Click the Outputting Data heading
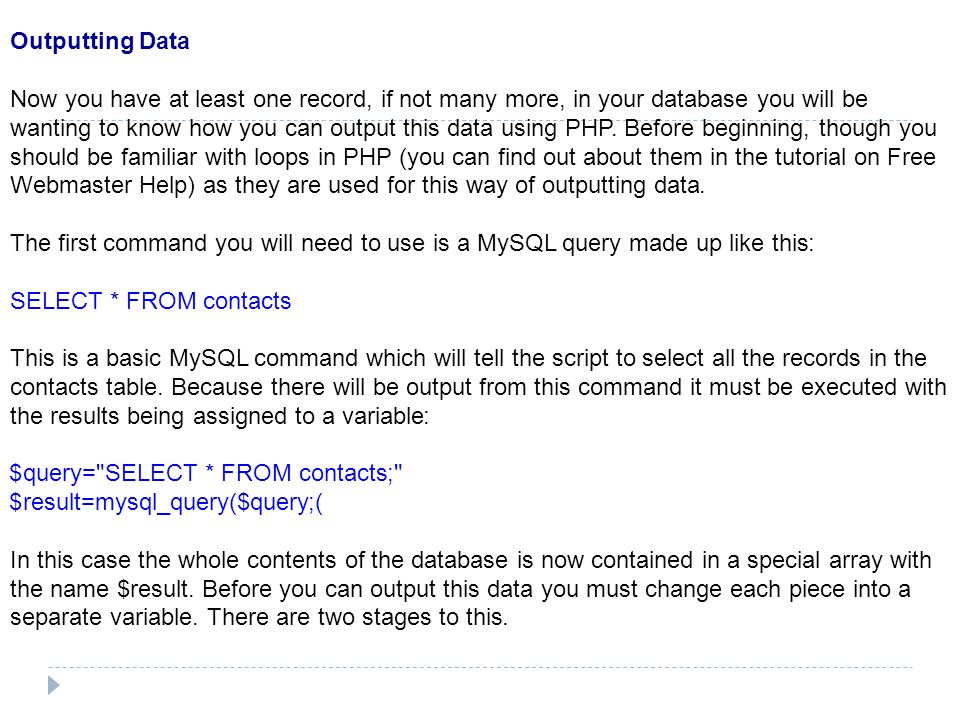Viewport: 960px width, 720px height. (x=100, y=42)
